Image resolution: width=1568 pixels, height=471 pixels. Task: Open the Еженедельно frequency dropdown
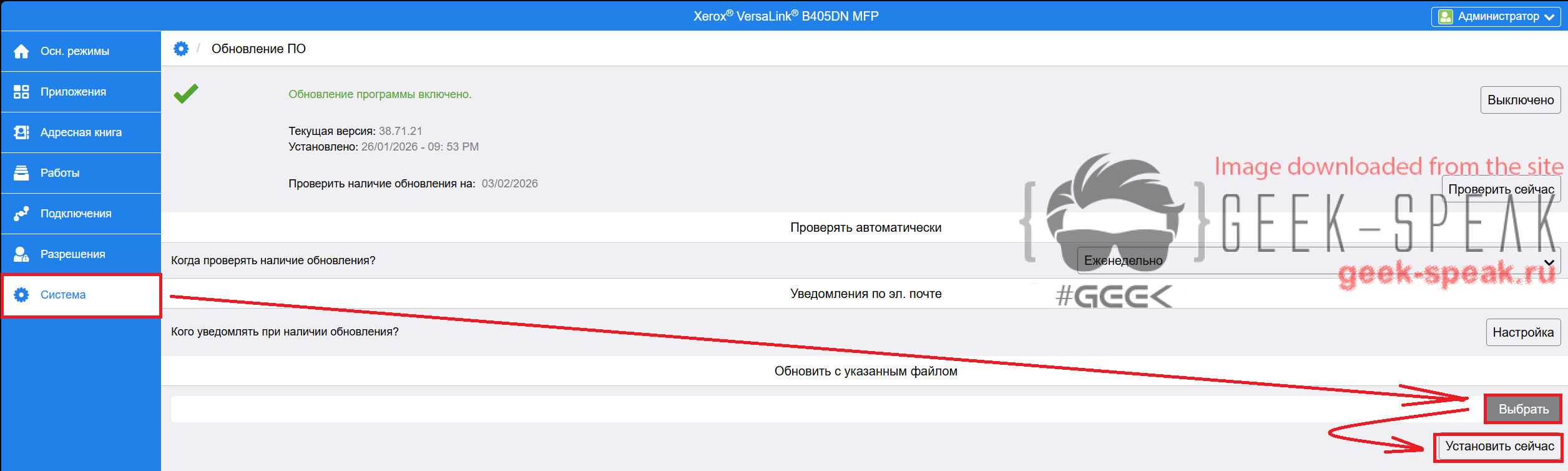(x=1311, y=260)
